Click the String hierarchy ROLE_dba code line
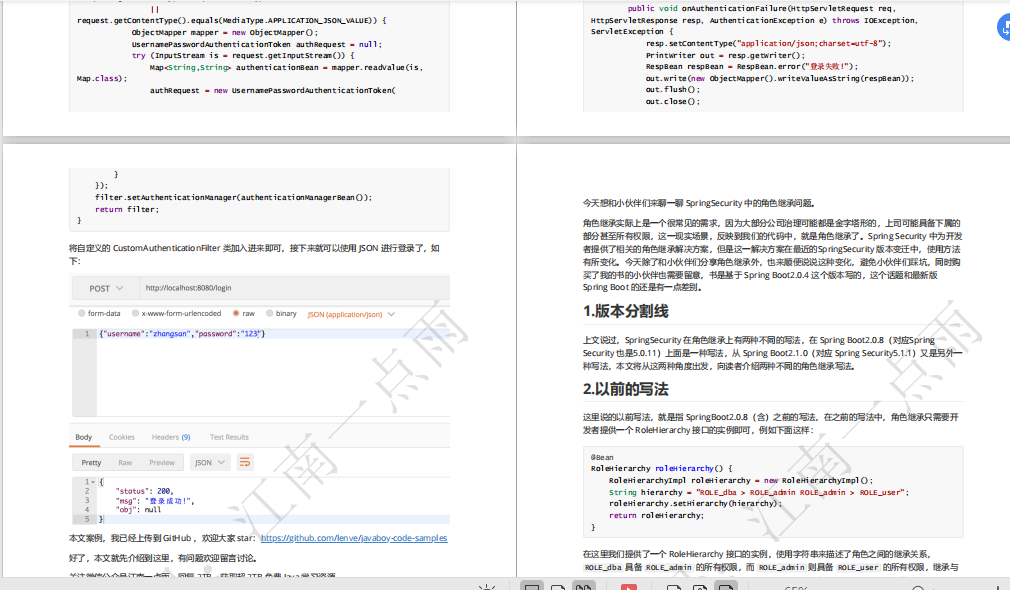 pyautogui.click(x=759, y=492)
